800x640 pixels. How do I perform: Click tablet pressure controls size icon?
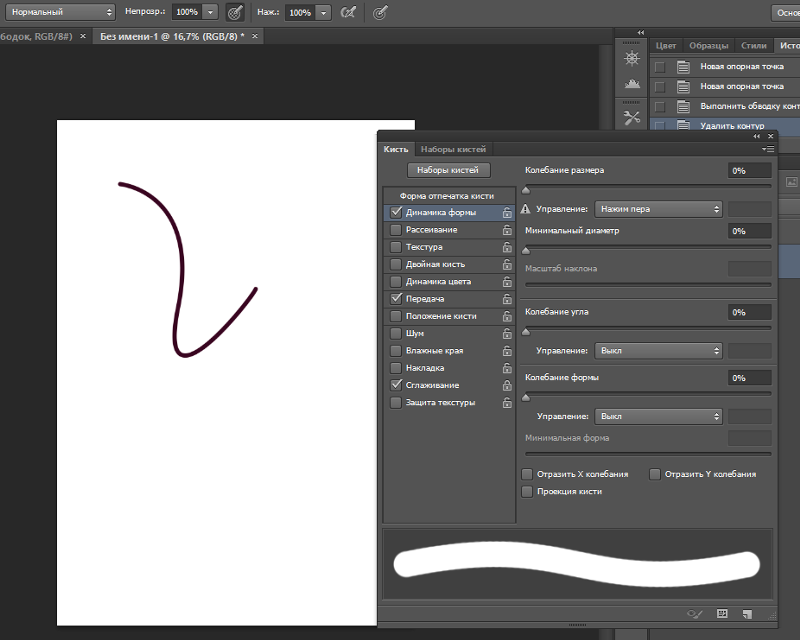pos(380,13)
